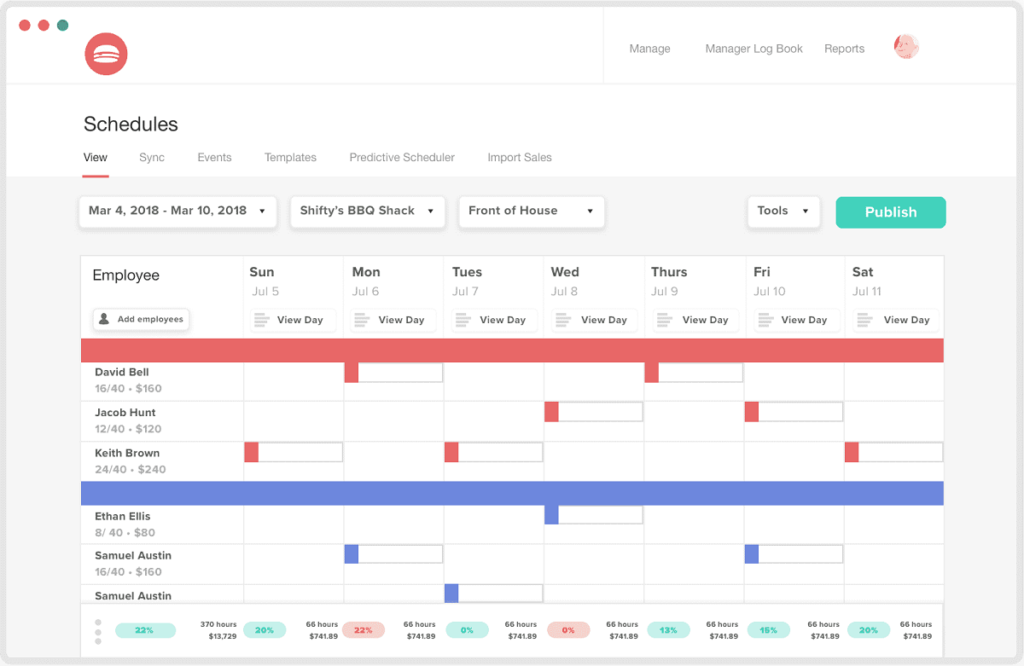Click the red burger logo icon
Viewport: 1024px width, 666px height.
click(106, 54)
